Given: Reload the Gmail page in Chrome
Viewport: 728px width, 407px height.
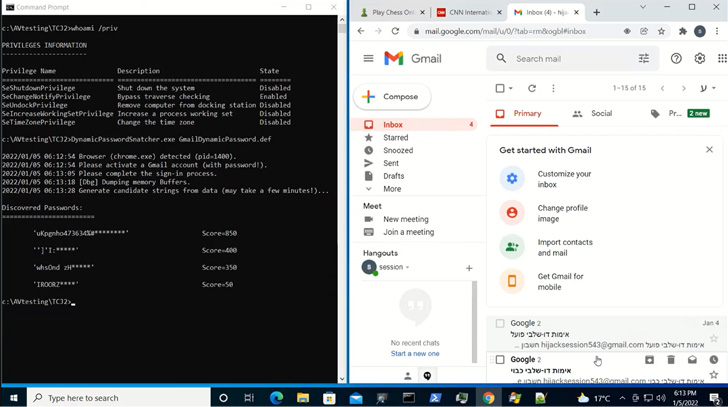Looking at the screenshot, I should pyautogui.click(x=395, y=31).
